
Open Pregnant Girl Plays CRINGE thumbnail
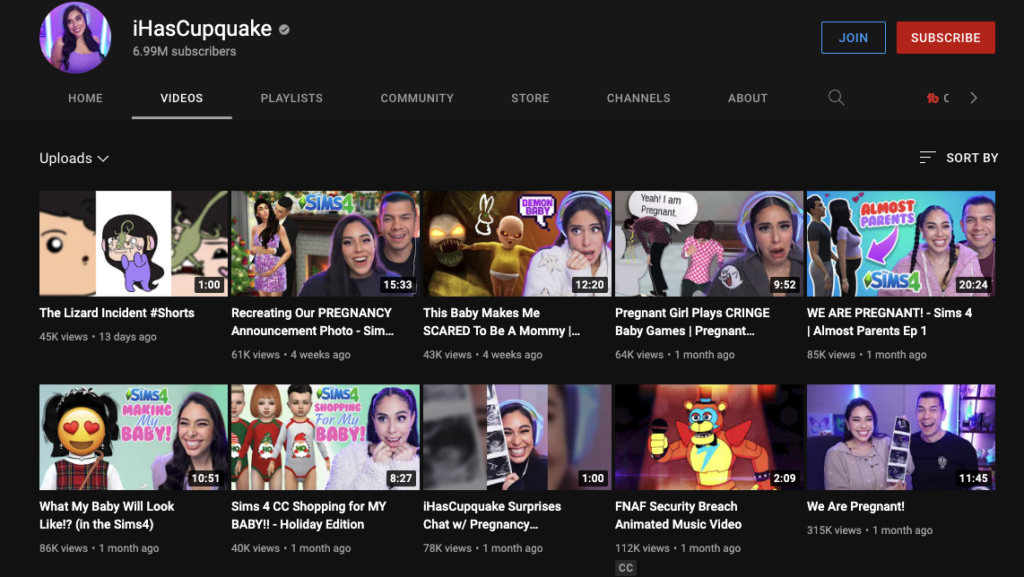[x=709, y=243]
